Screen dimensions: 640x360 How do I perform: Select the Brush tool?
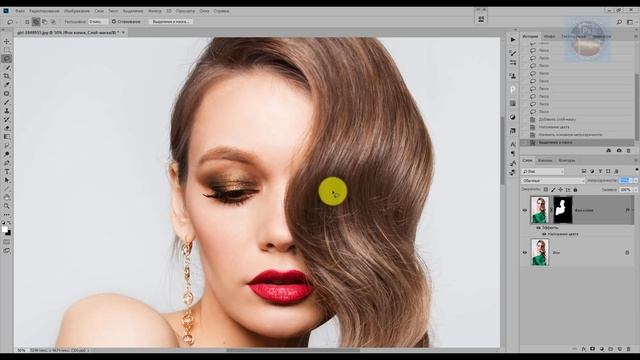[x=7, y=102]
